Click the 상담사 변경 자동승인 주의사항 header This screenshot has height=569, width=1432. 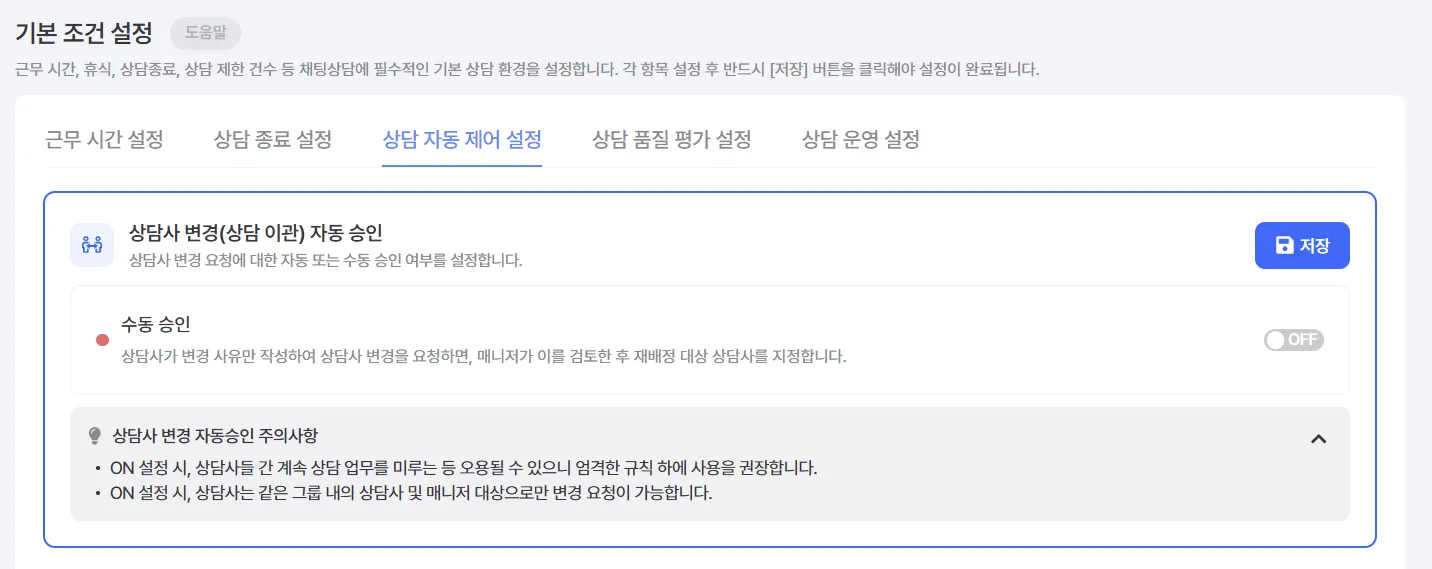tap(216, 436)
